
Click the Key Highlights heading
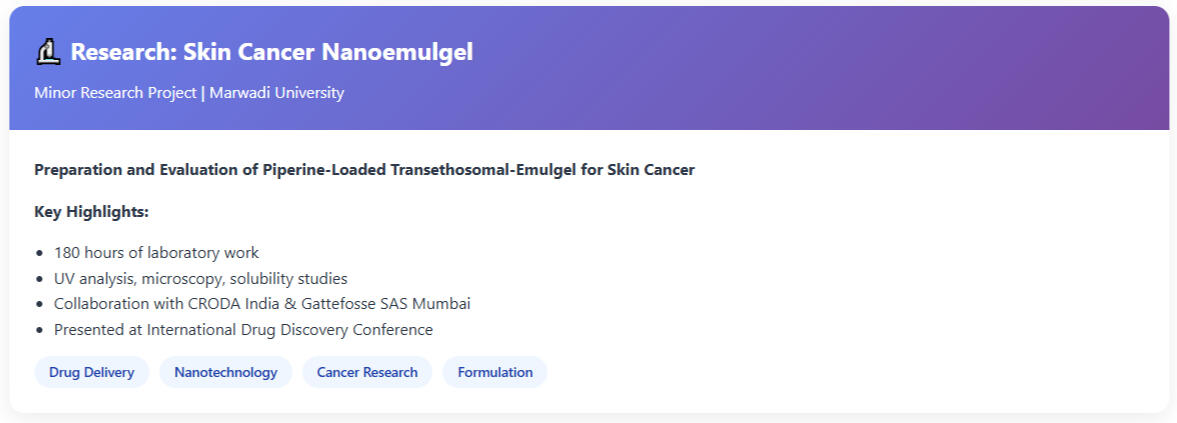tap(91, 212)
